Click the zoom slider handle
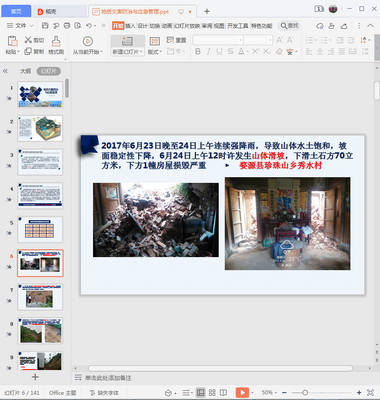The image size is (380, 400). [305, 393]
